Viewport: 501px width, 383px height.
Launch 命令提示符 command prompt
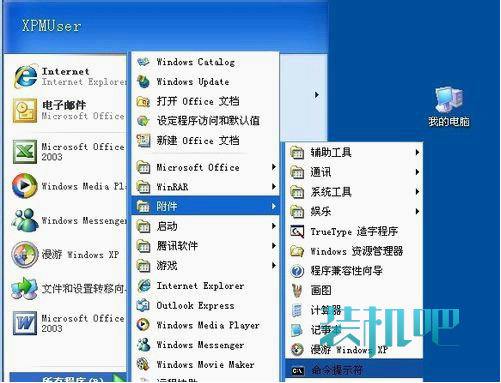click(354, 370)
